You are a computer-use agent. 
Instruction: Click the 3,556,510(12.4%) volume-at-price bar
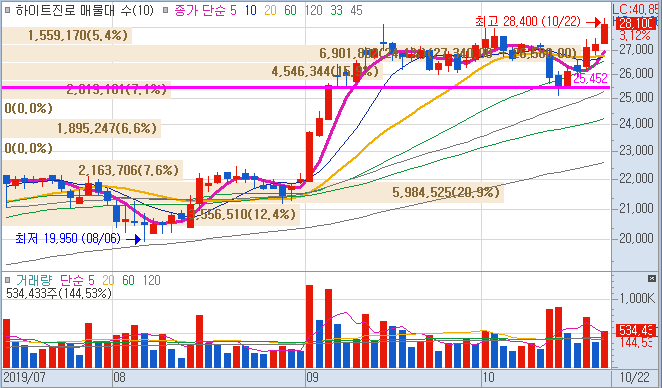tap(151, 214)
